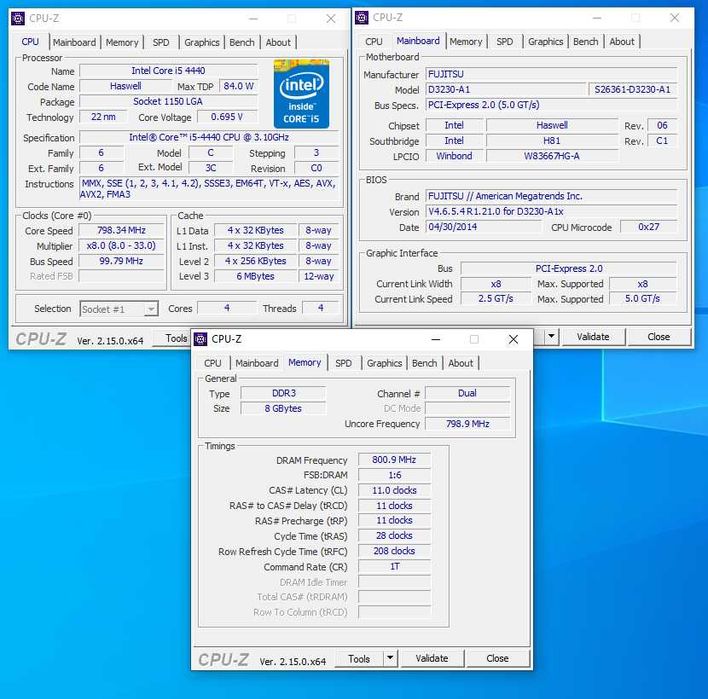Click the Channel # value Dual
This screenshot has height=699, width=708.
point(467,393)
